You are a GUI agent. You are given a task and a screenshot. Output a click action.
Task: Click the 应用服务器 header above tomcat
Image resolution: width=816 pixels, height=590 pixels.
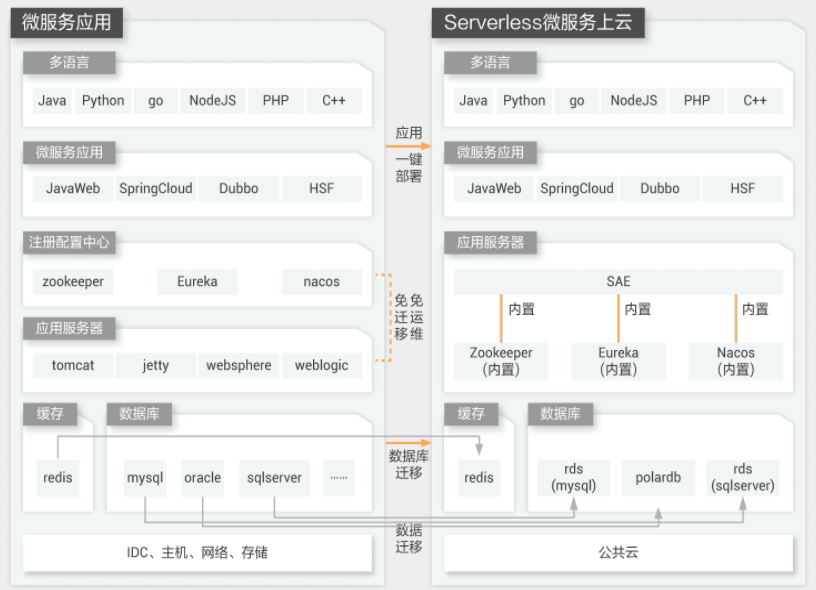click(x=69, y=328)
